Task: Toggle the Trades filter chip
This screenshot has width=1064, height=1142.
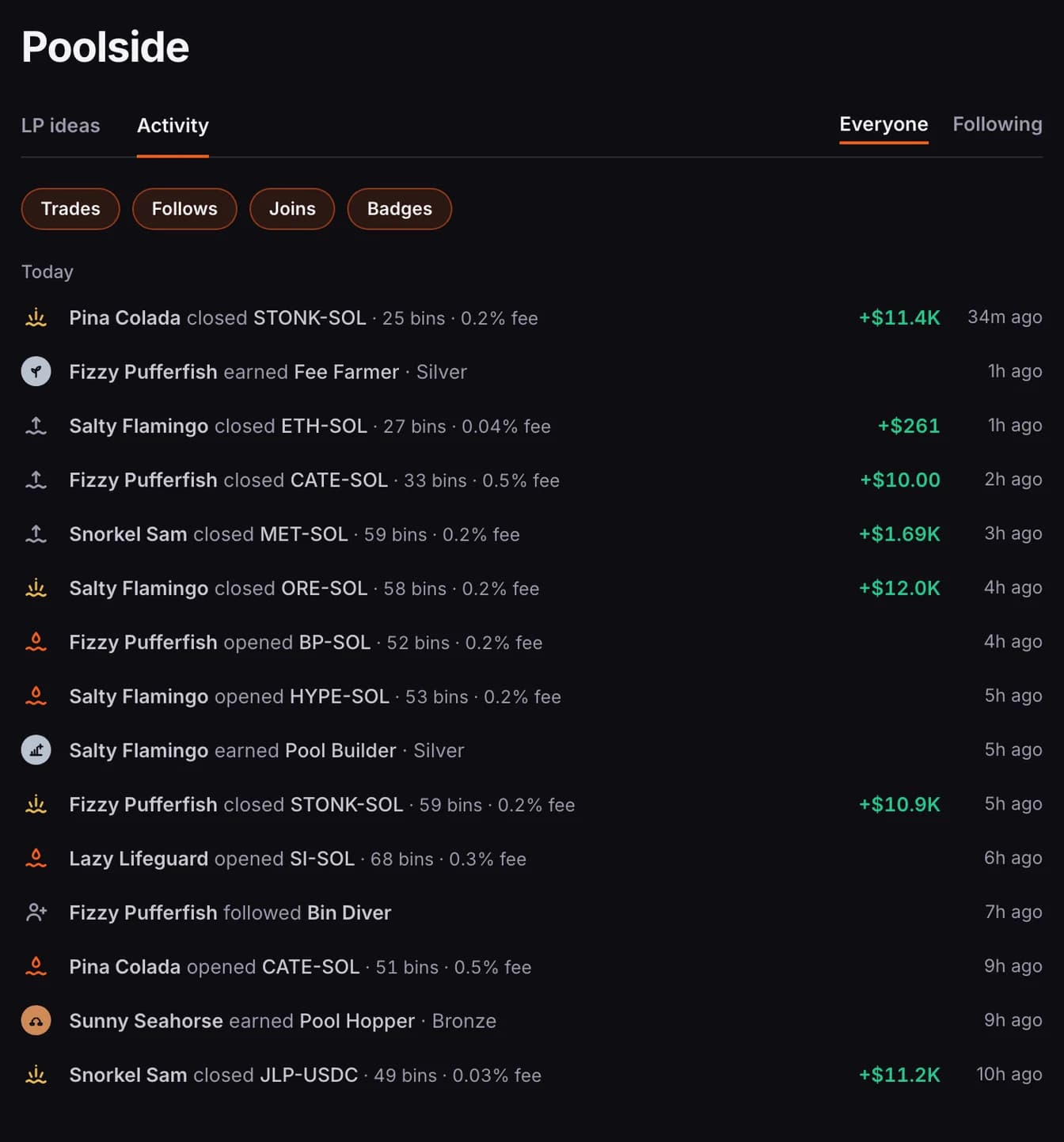Action: [x=70, y=209]
